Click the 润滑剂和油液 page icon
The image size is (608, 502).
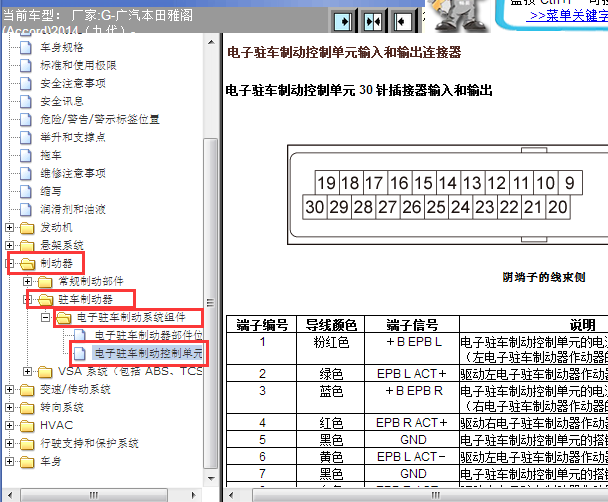coord(26,209)
